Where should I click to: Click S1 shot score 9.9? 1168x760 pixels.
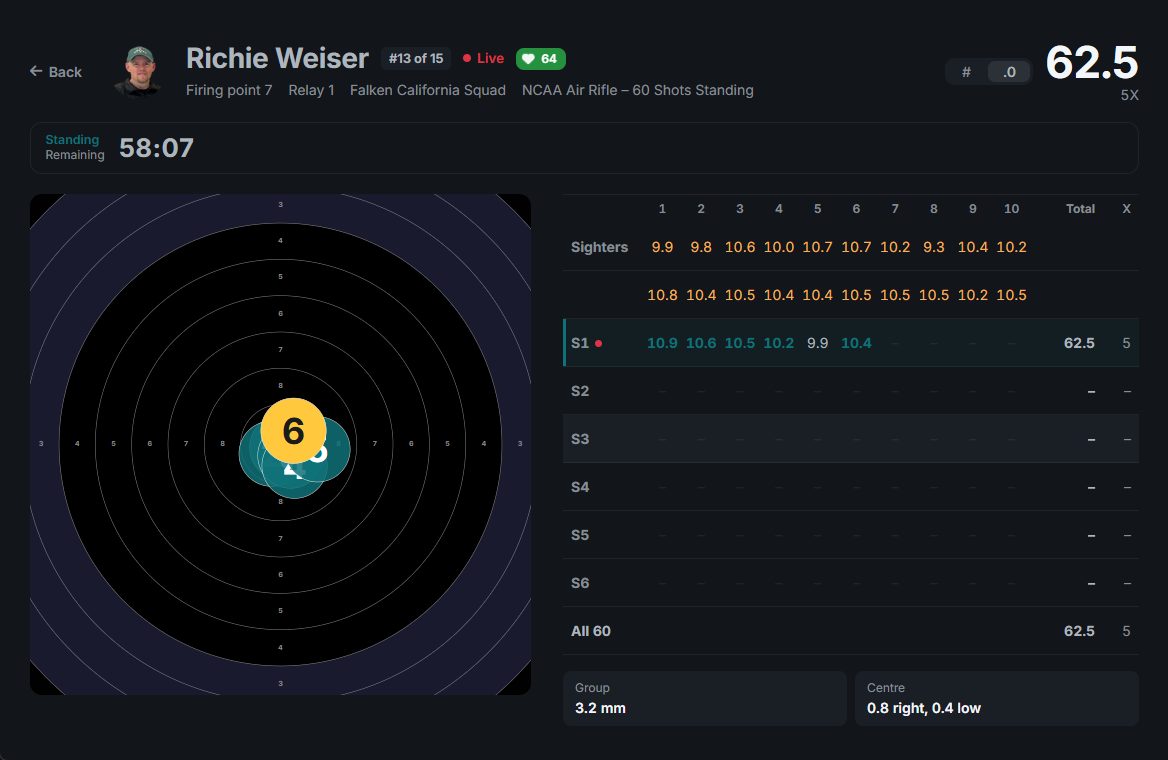pyautogui.click(x=817, y=343)
